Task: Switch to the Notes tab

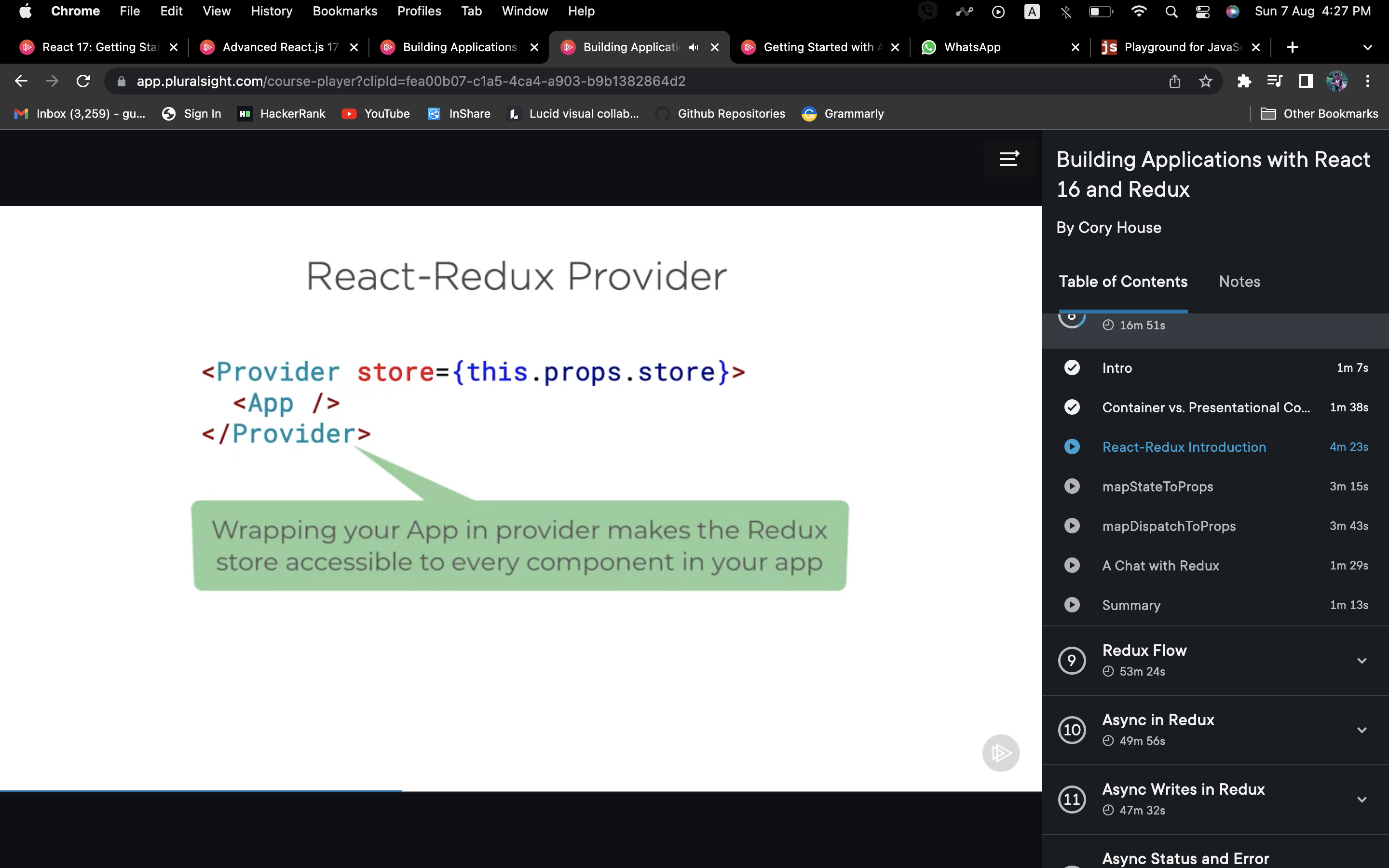Action: tap(1239, 281)
